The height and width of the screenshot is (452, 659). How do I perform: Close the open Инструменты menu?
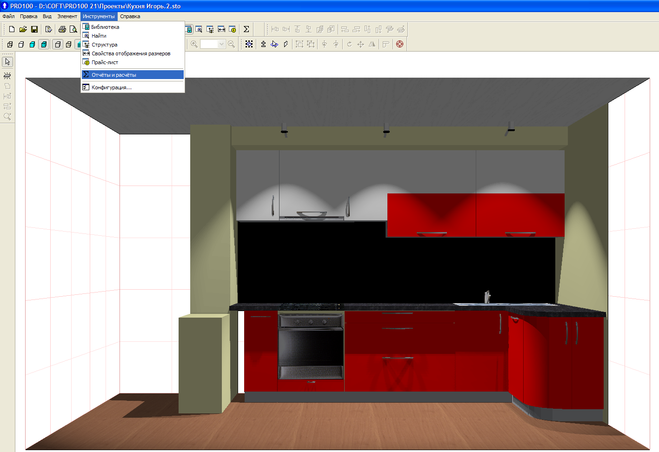[x=99, y=16]
